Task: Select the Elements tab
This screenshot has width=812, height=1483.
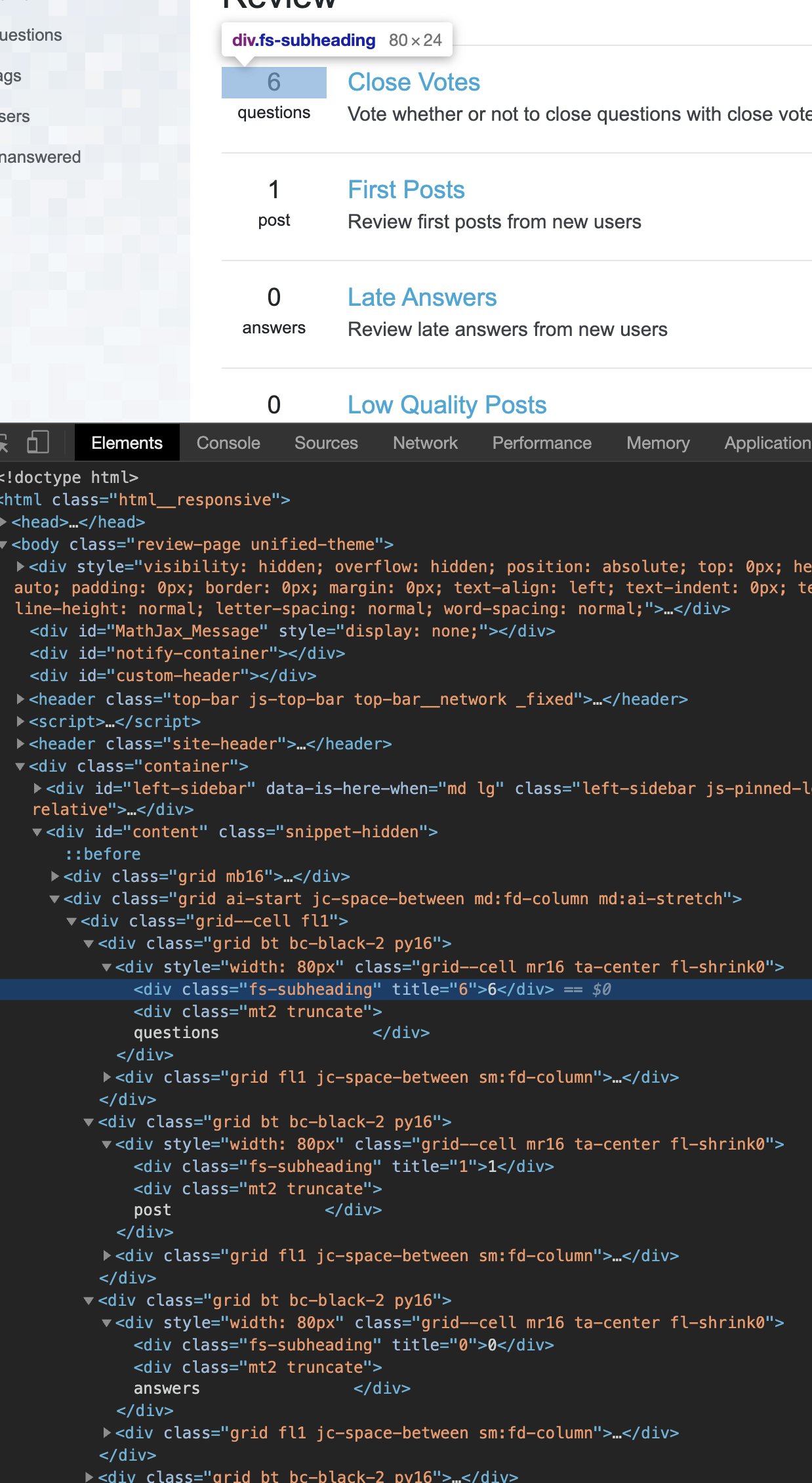Action: pos(127,443)
